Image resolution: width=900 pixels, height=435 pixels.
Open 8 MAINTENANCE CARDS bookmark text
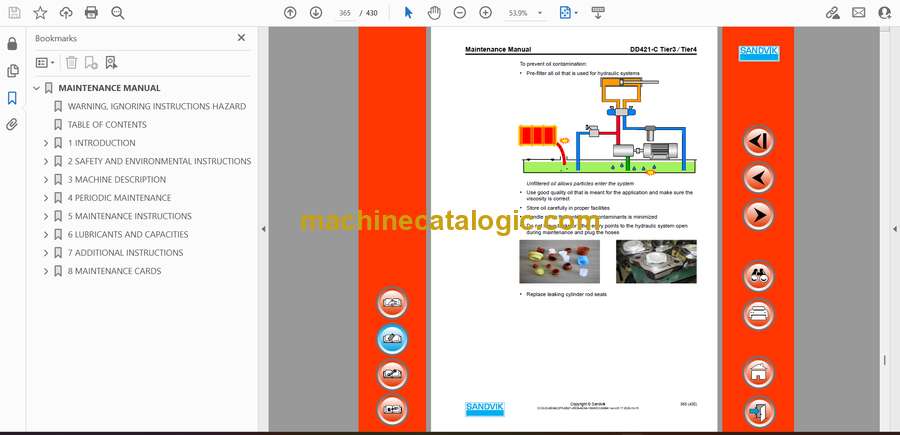114,271
